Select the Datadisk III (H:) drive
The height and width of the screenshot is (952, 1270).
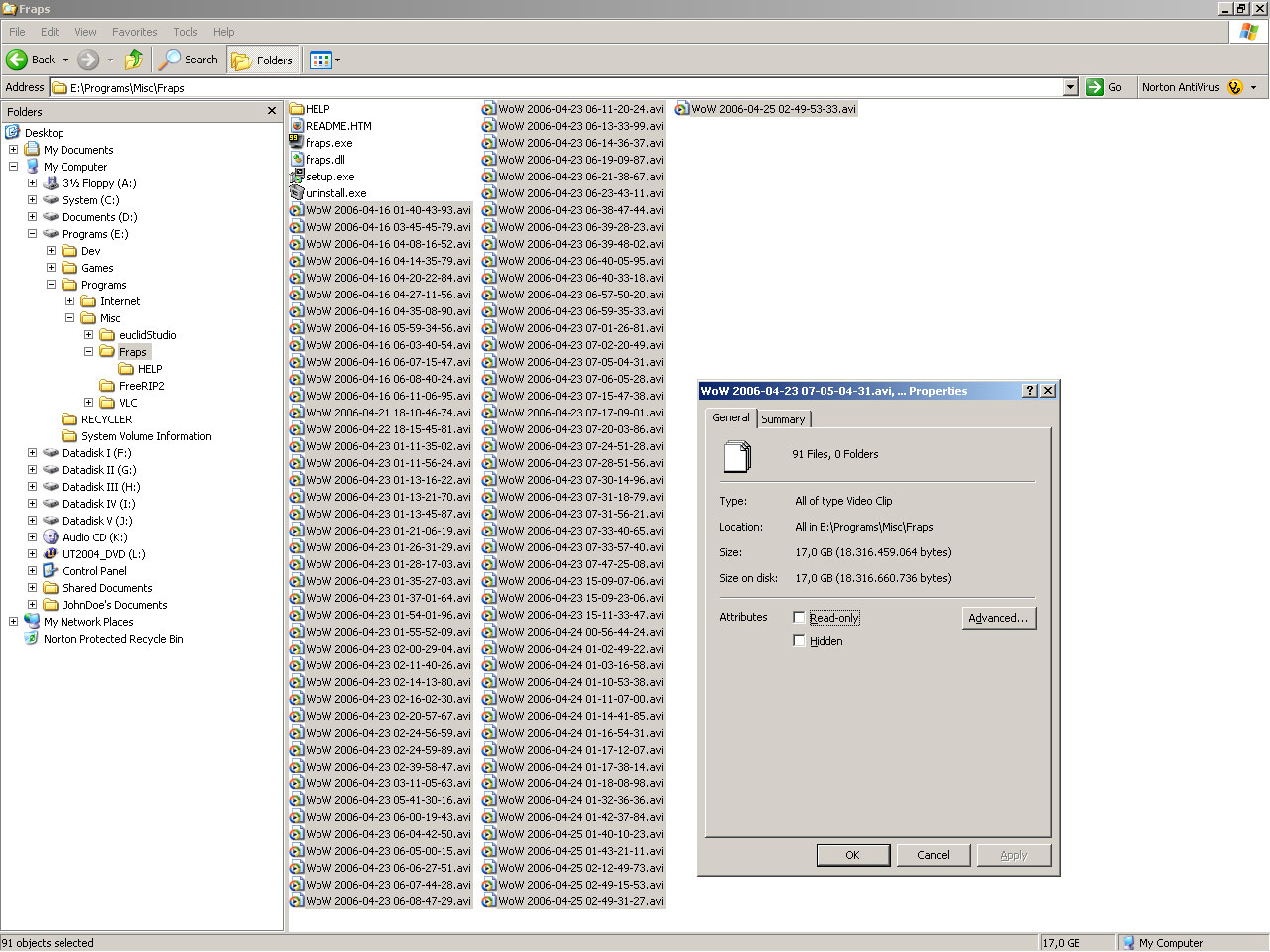click(x=101, y=487)
